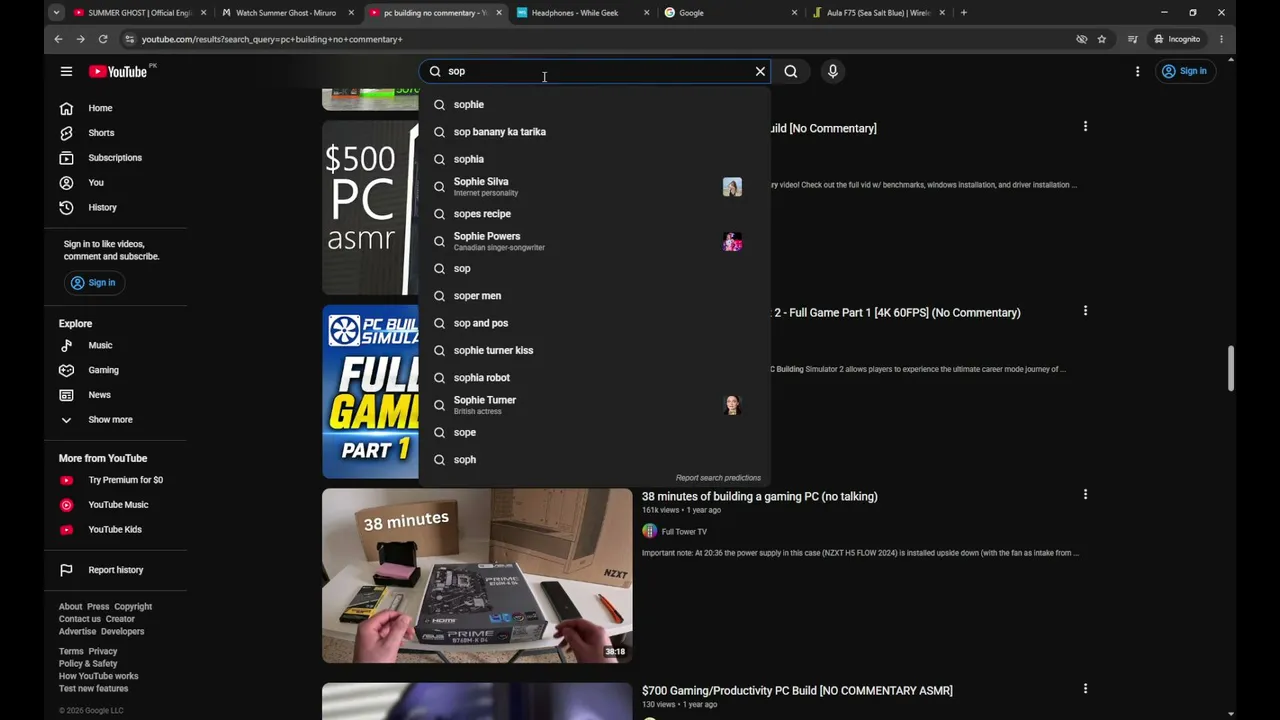Open Chrome three-dot menu
The width and height of the screenshot is (1280, 720).
tap(1221, 39)
